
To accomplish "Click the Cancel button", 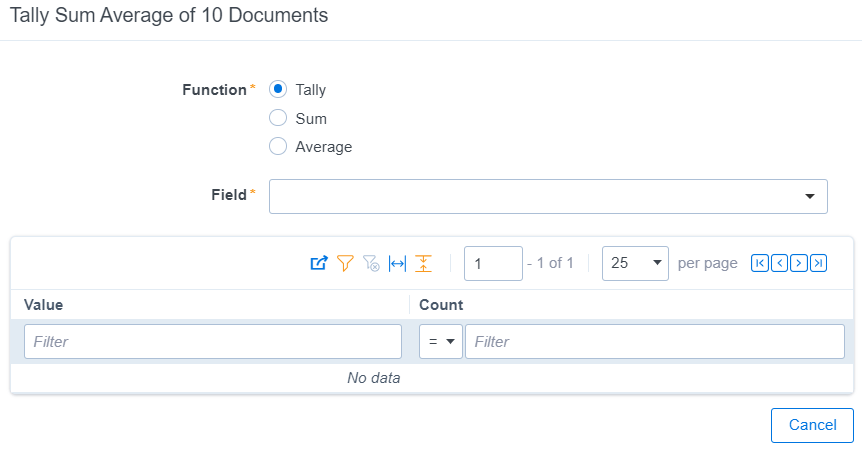I will point(812,425).
